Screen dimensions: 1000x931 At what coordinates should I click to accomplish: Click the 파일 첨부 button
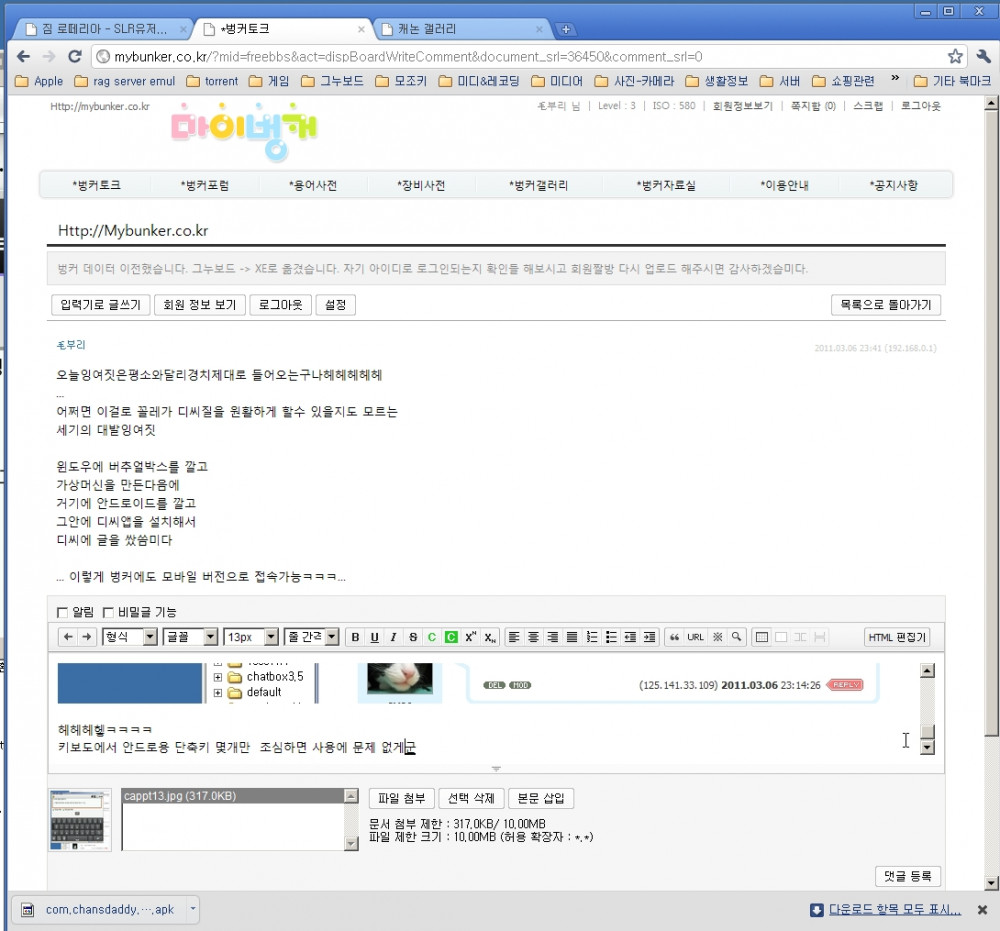[x=402, y=798]
